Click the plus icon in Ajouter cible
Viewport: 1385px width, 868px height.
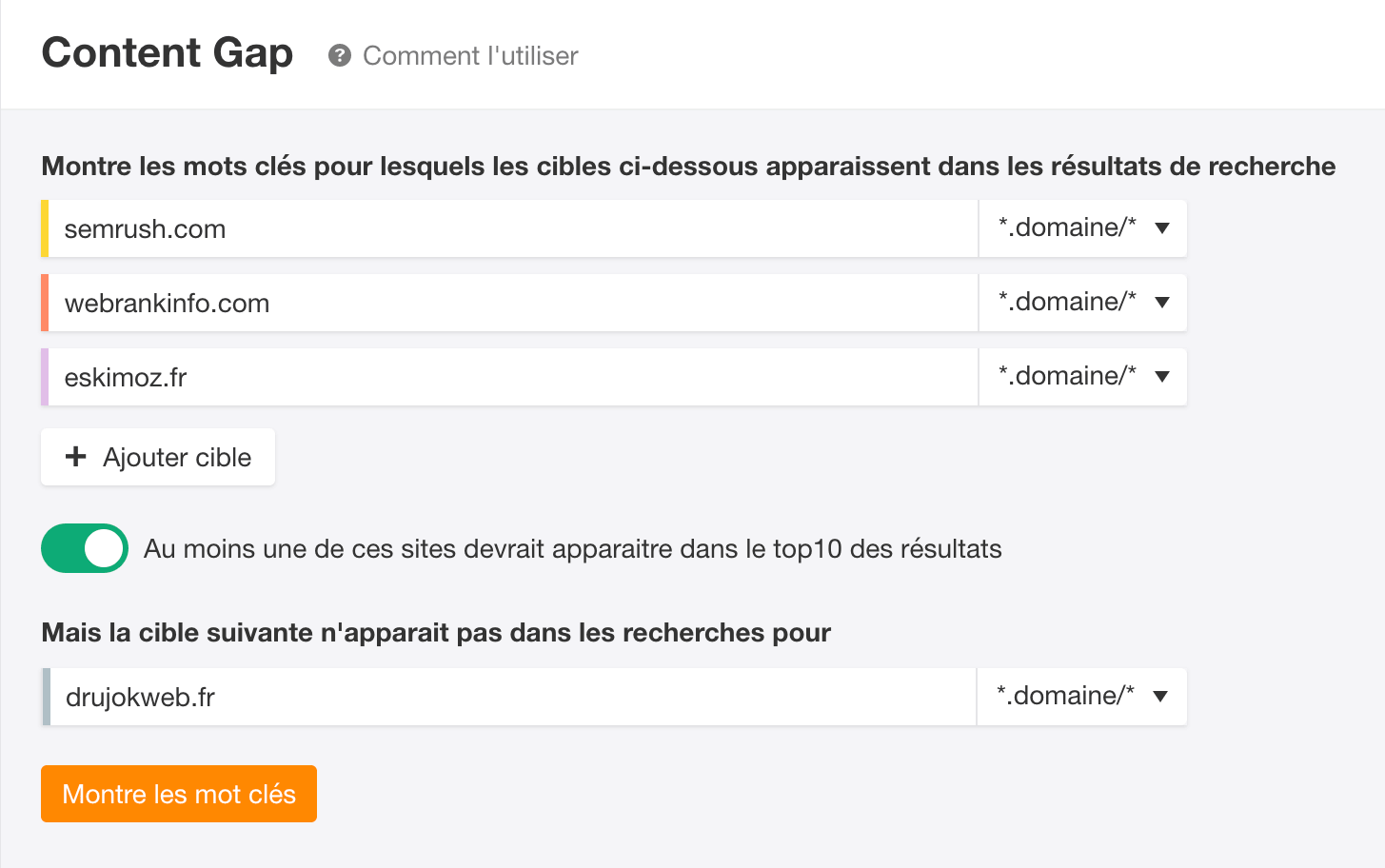[x=76, y=457]
